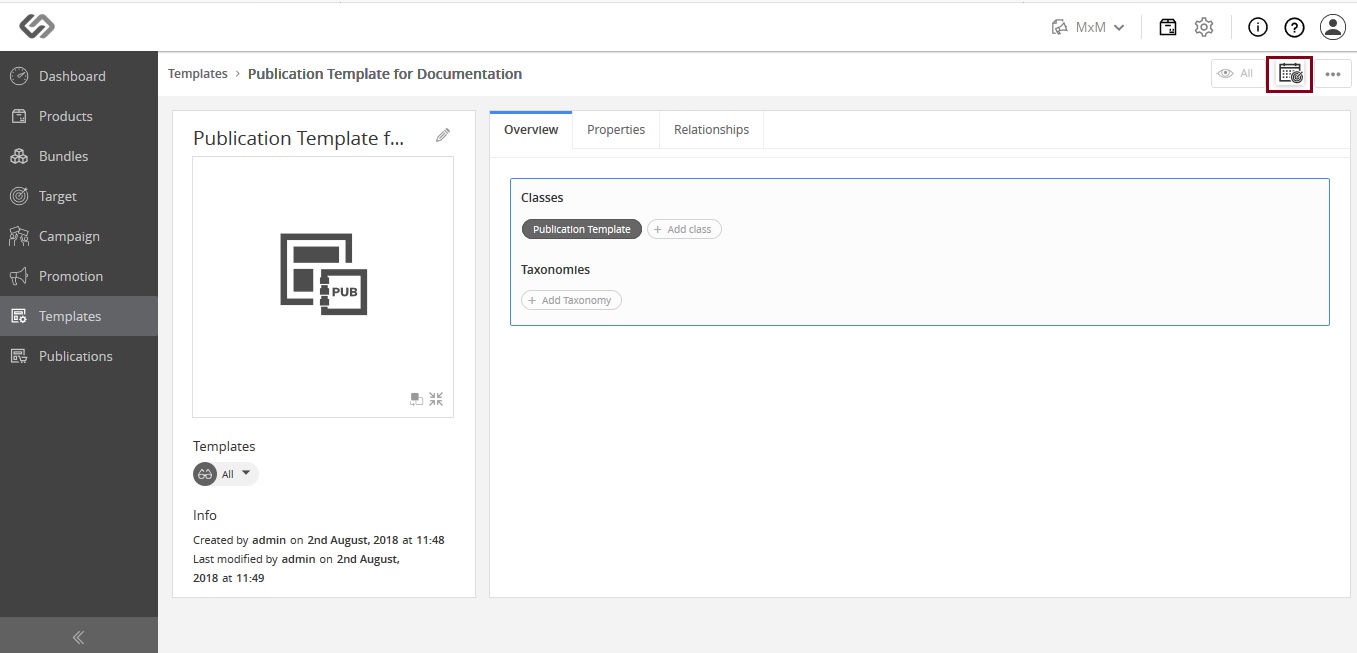The width and height of the screenshot is (1357, 653).
Task: Switch to the Properties tab
Action: [x=616, y=130]
